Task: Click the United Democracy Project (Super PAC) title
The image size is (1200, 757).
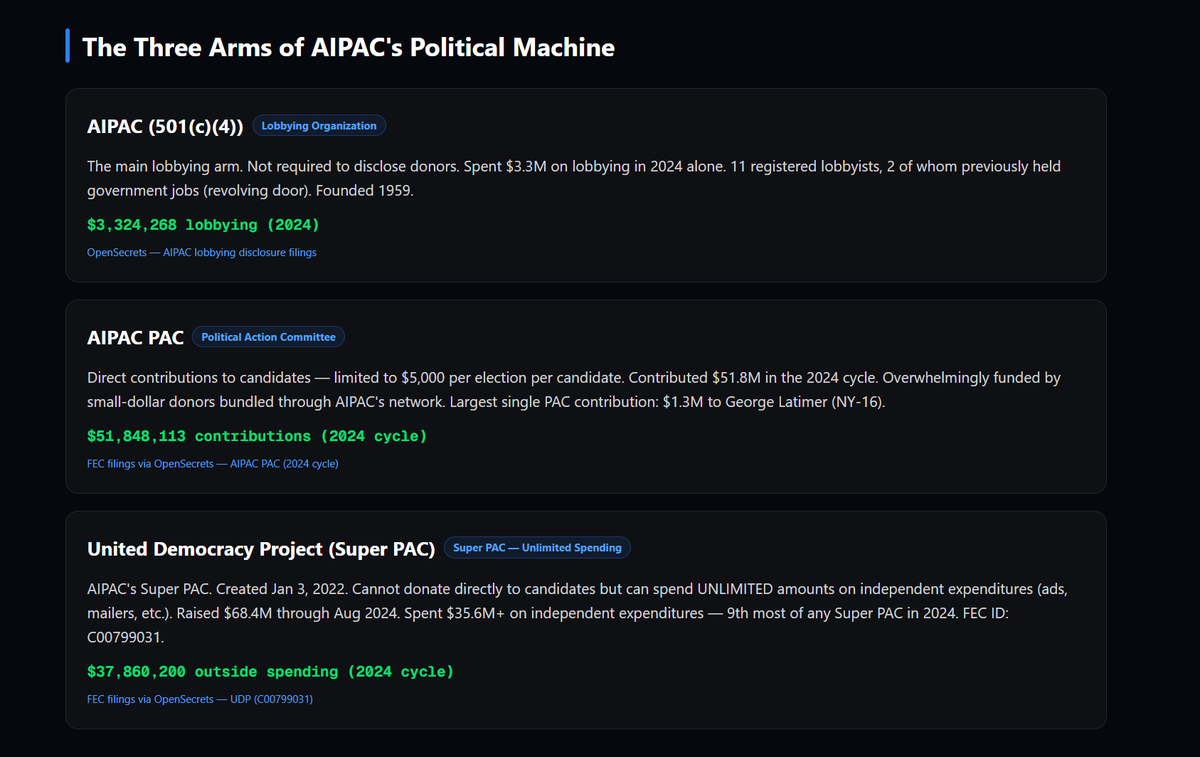Action: pos(261,548)
